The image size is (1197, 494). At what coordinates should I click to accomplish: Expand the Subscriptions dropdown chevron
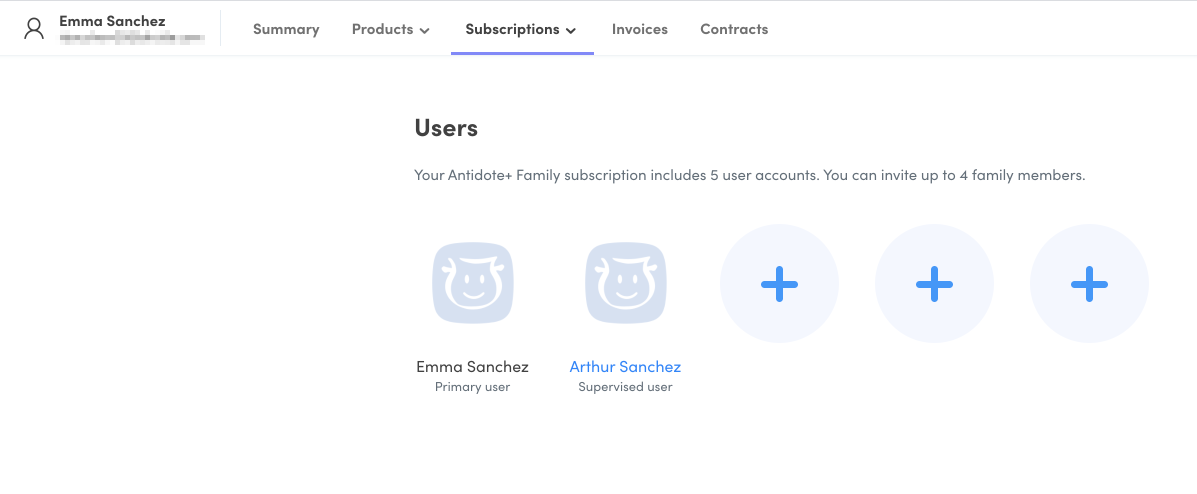(x=571, y=31)
